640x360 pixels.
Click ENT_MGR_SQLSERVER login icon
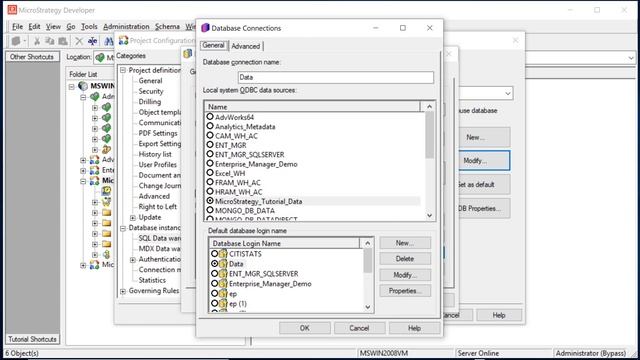point(223,273)
